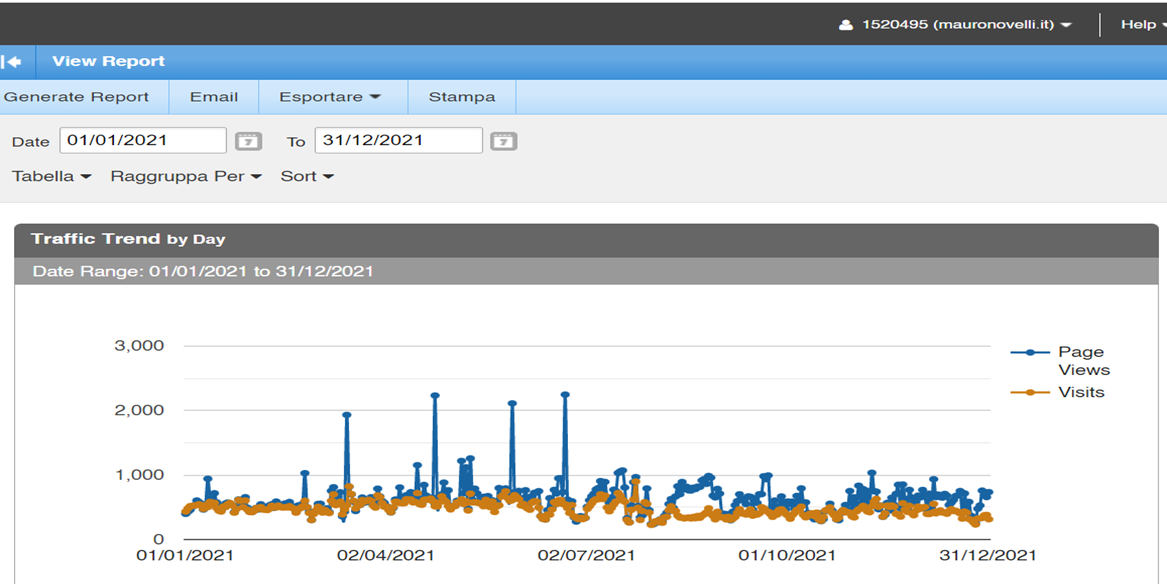Viewport: 1167px width, 584px height.
Task: Open the Help menu
Action: pyautogui.click(x=1142, y=24)
